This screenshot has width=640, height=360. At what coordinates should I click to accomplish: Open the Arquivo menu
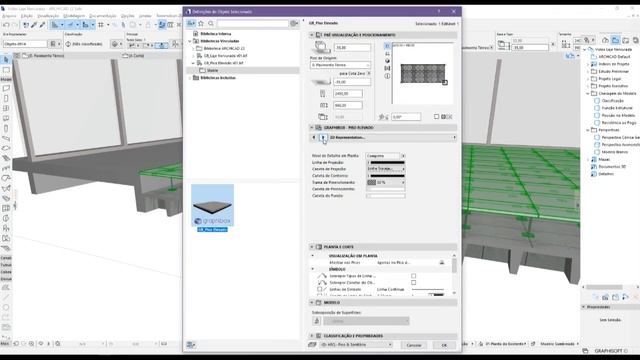click(x=9, y=16)
